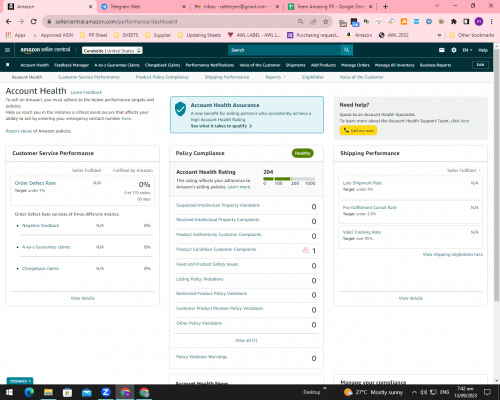The width and height of the screenshot is (500, 400).
Task: Open the tab search chevron in Chrome
Action: click(x=437, y=6)
